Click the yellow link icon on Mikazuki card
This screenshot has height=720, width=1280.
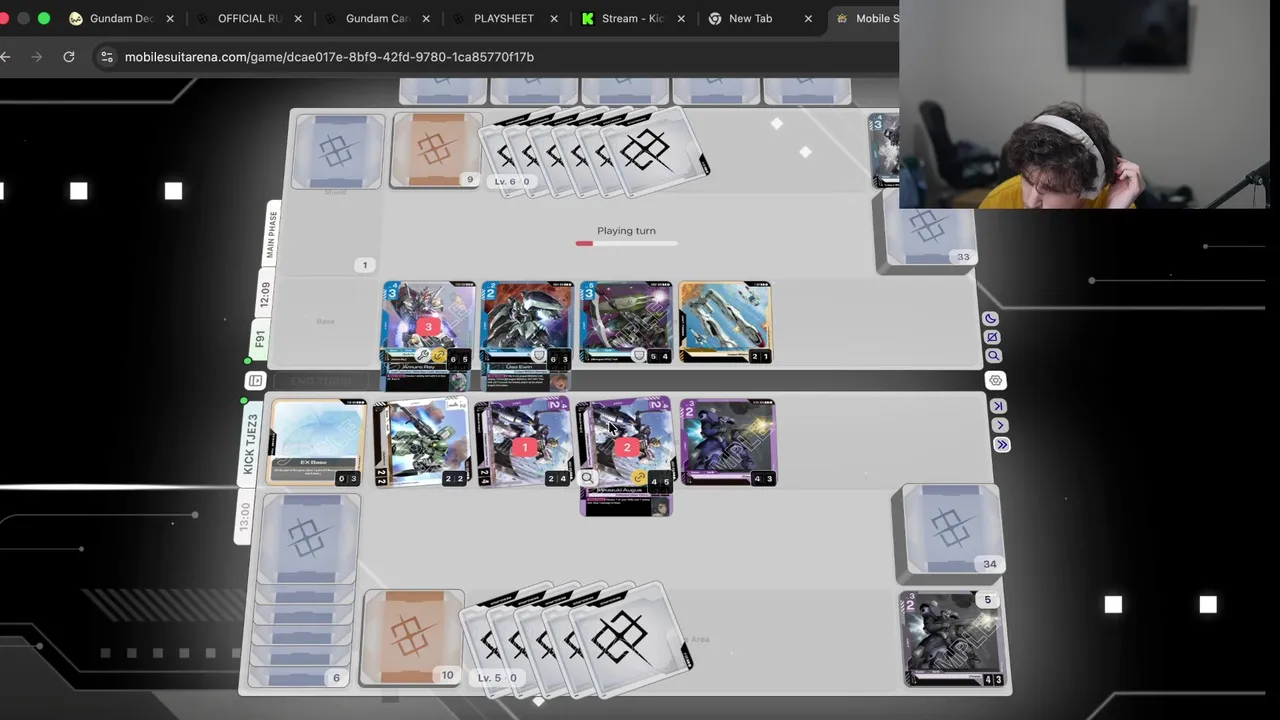[640, 478]
